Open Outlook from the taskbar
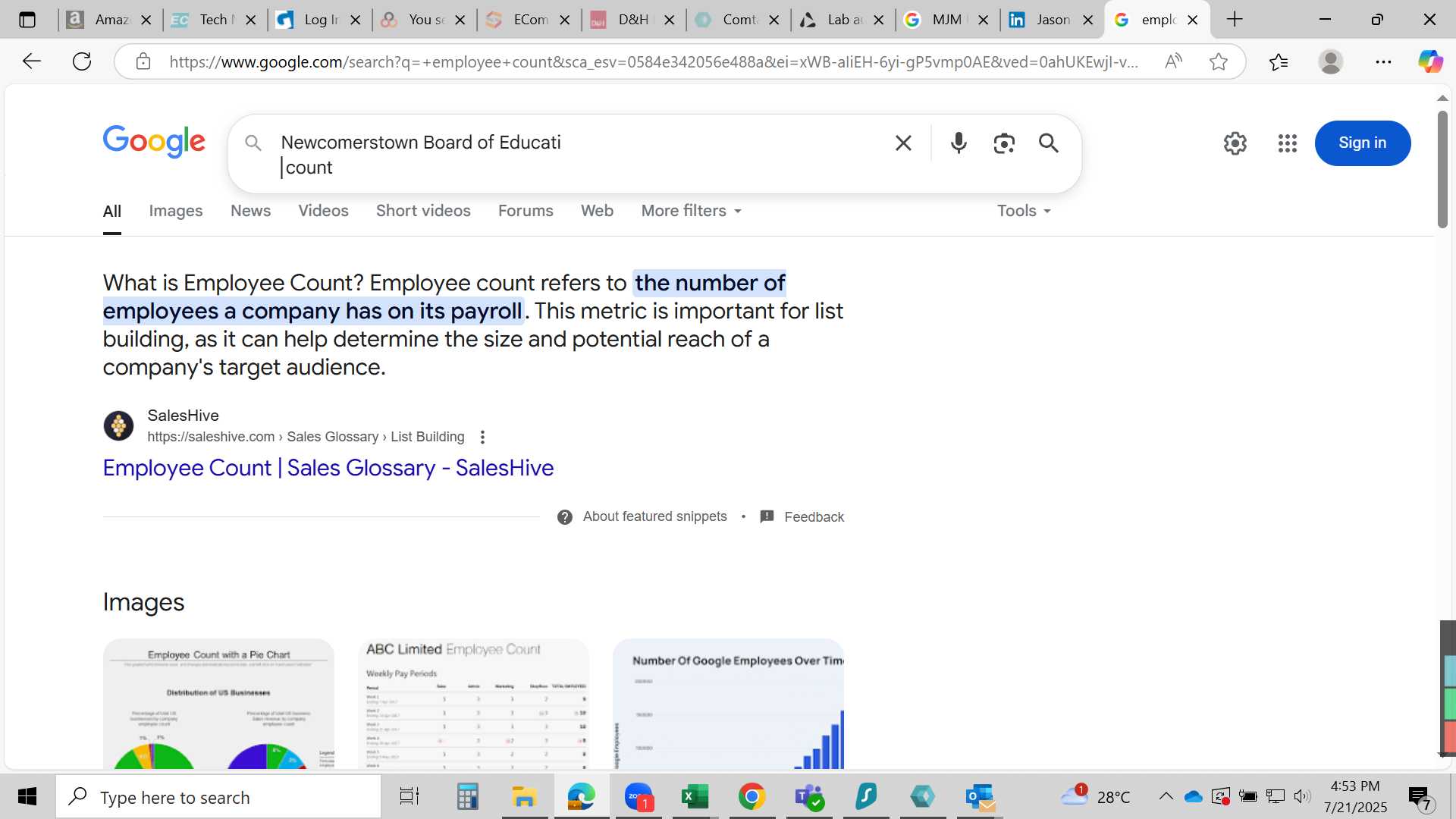1456x819 pixels. (x=981, y=797)
